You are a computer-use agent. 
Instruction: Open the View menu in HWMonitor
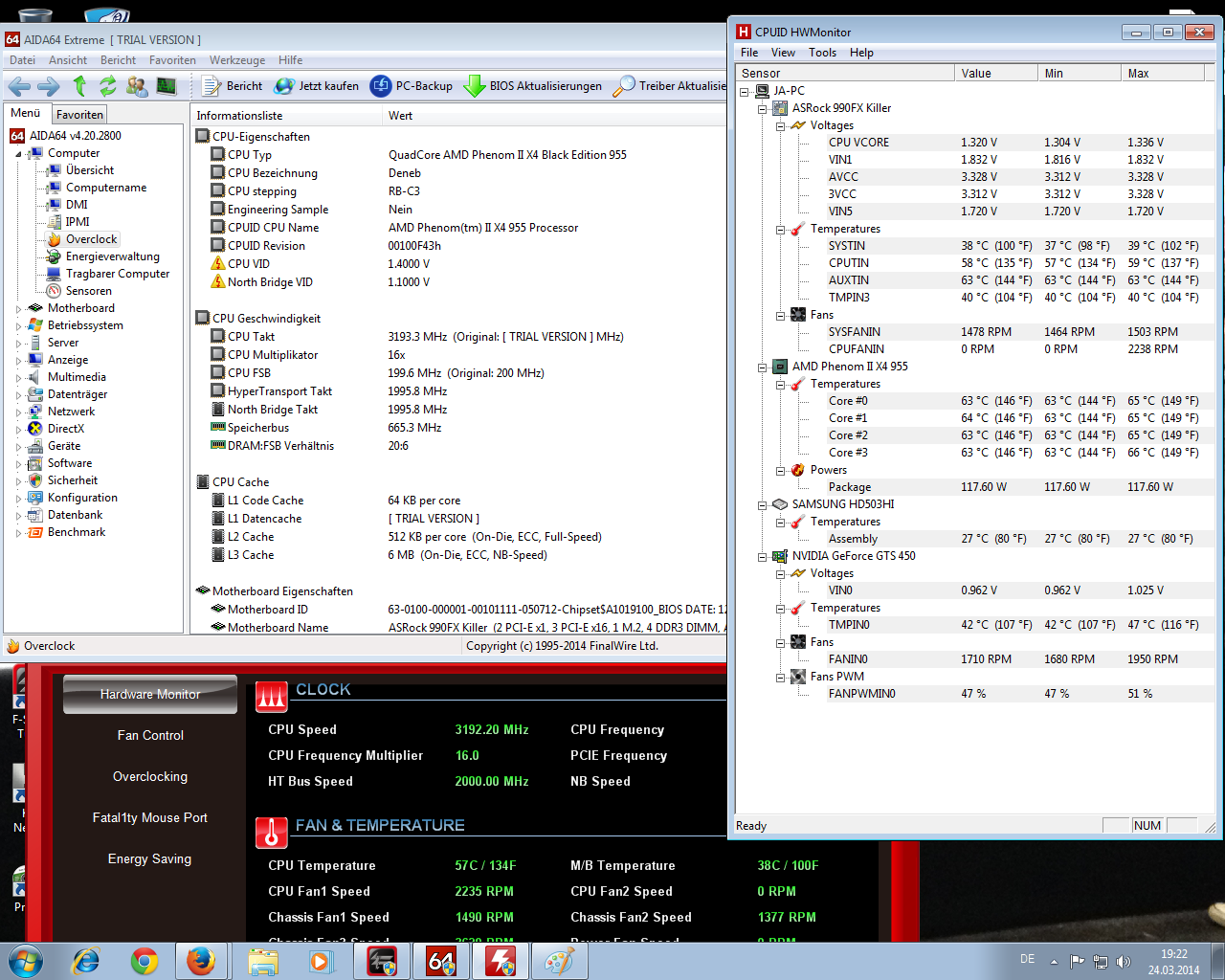pos(783,53)
